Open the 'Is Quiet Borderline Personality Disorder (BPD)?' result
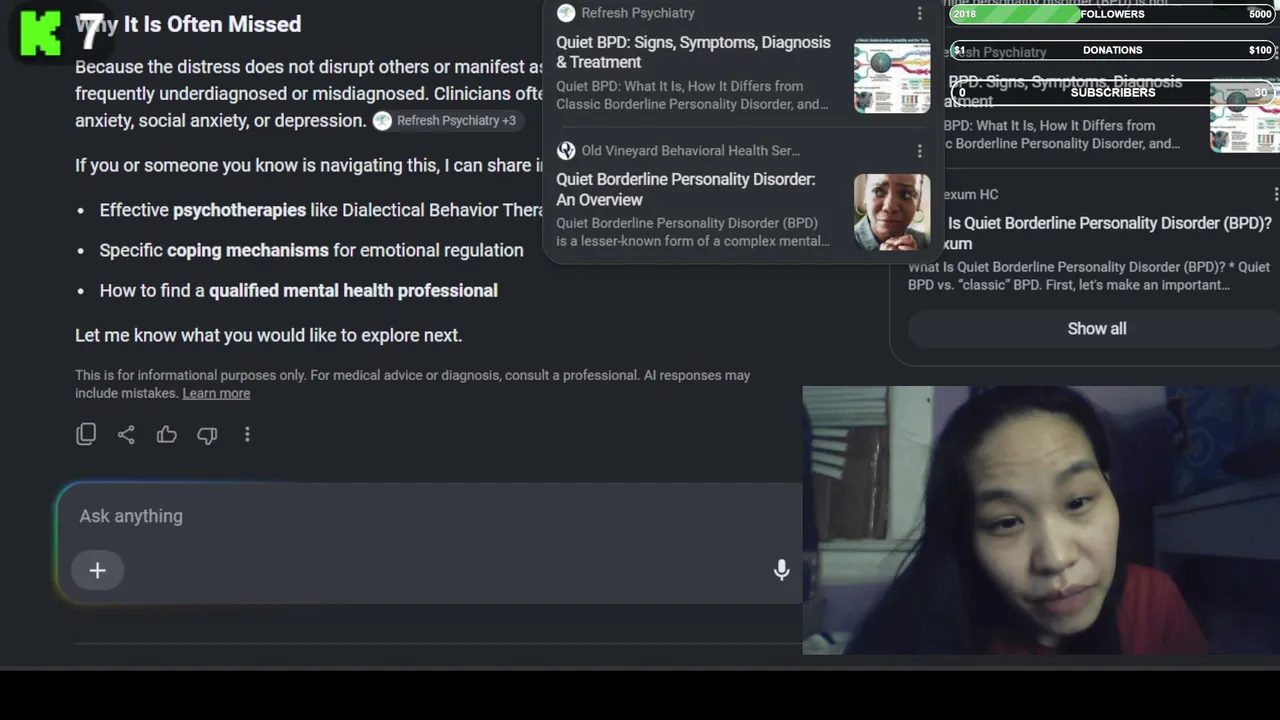This screenshot has width=1280, height=720. point(1109,233)
